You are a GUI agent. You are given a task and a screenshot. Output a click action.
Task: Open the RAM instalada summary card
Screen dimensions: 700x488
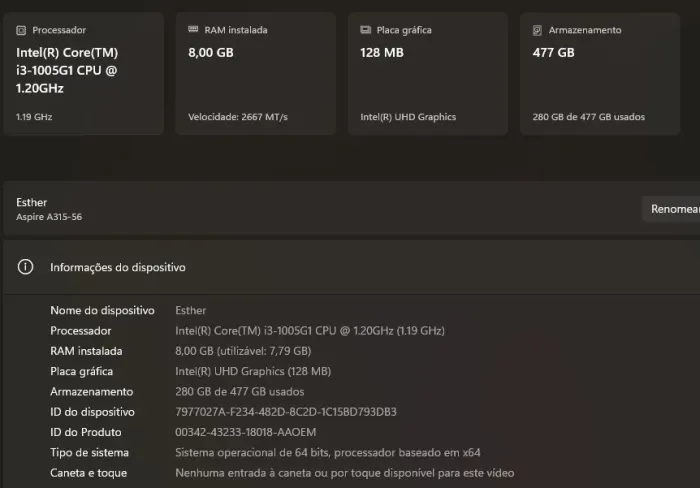click(255, 74)
